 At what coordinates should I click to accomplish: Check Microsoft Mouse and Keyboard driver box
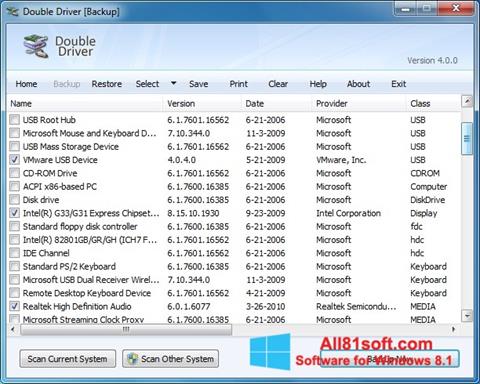point(15,133)
